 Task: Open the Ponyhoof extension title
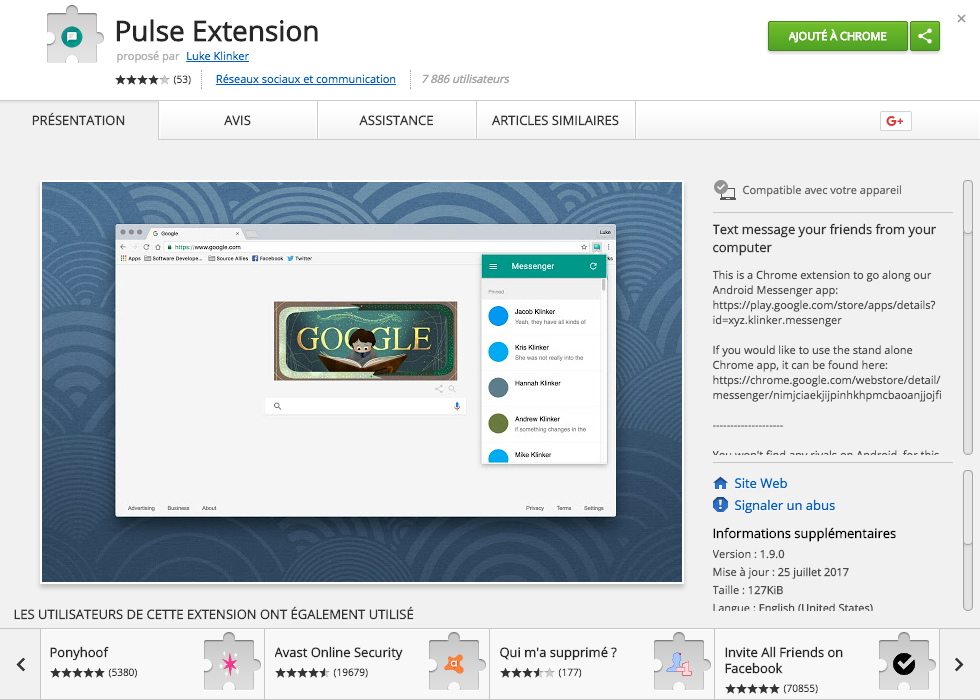(x=79, y=652)
